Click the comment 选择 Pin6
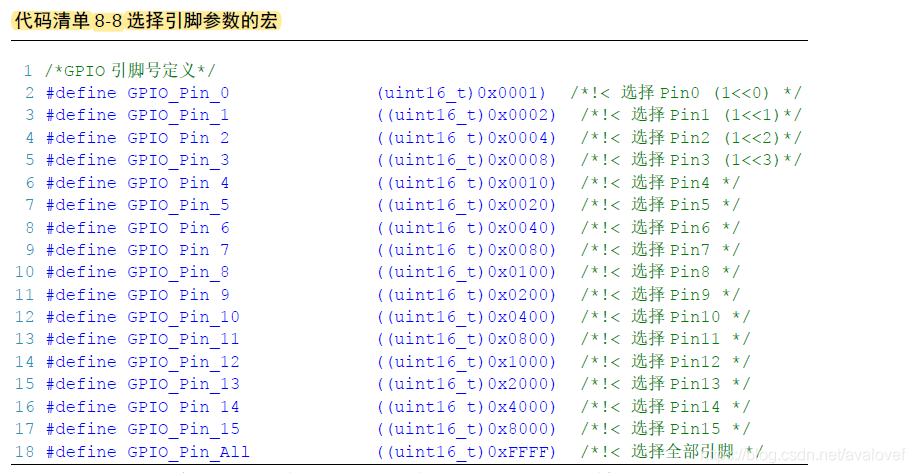Image resolution: width=915 pixels, height=473 pixels. pyautogui.click(x=670, y=227)
